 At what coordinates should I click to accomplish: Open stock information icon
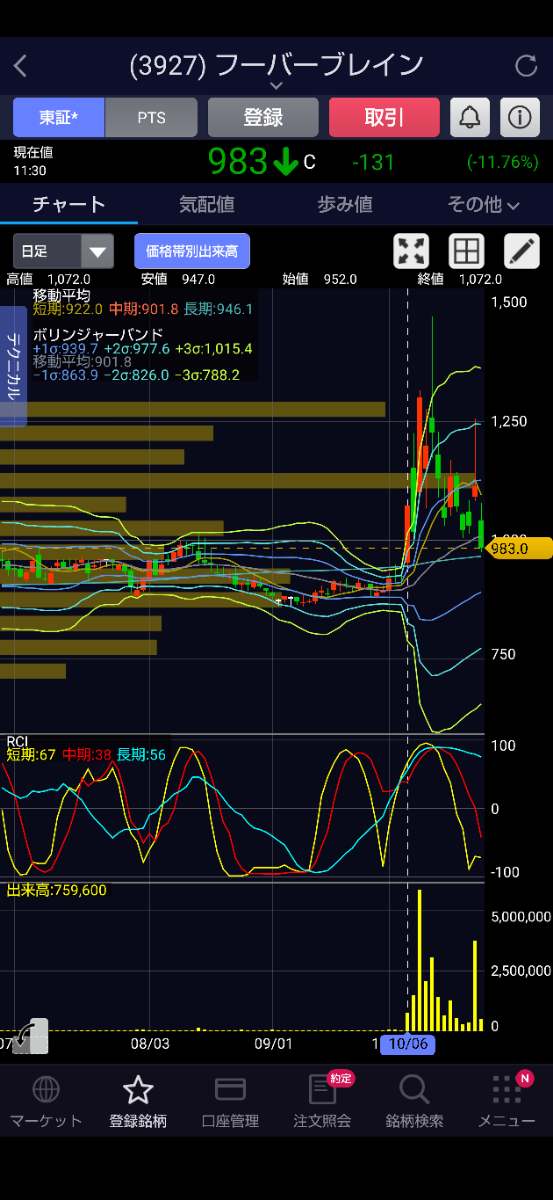(x=519, y=118)
